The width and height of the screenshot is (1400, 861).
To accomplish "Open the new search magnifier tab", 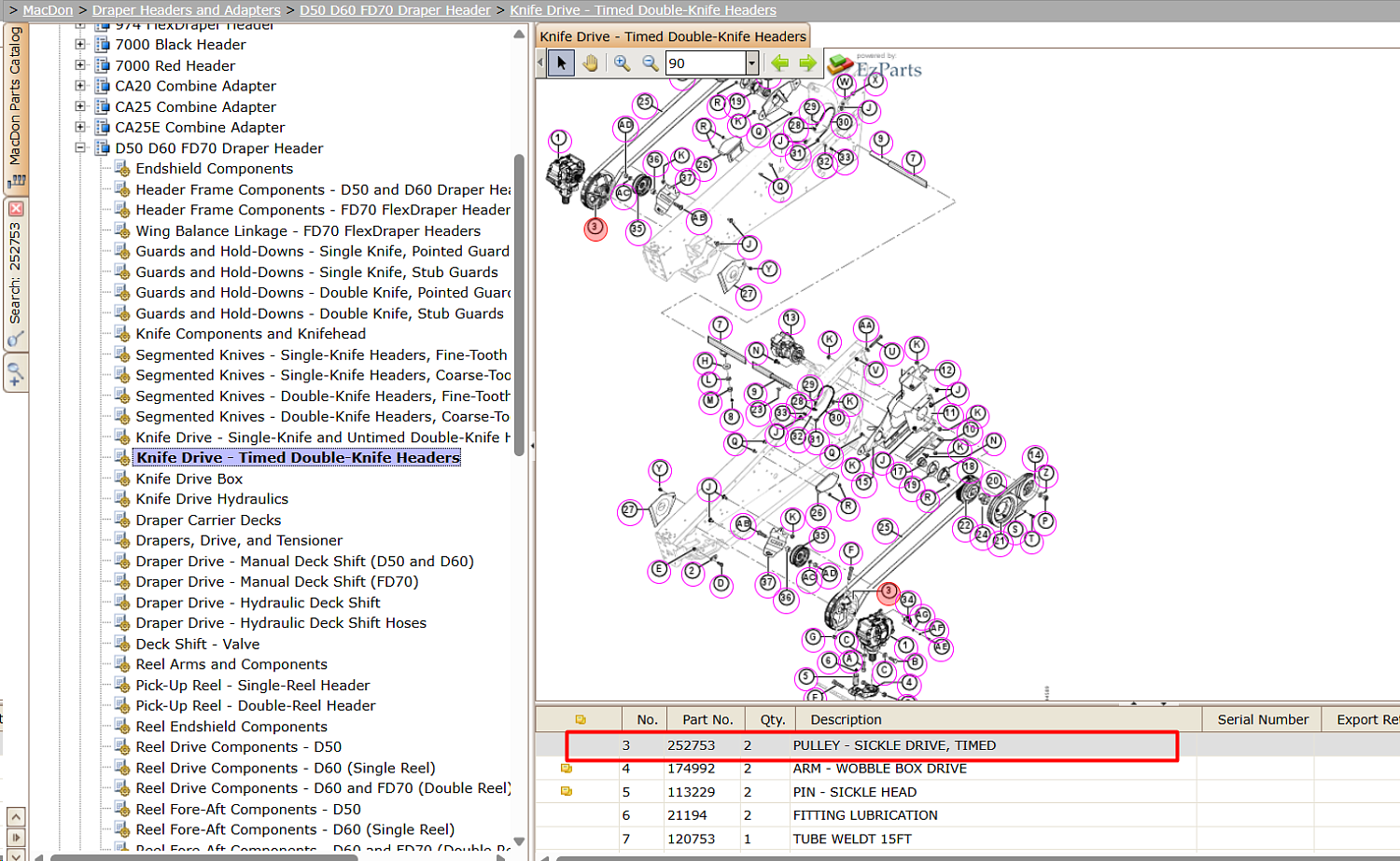I will click(16, 374).
